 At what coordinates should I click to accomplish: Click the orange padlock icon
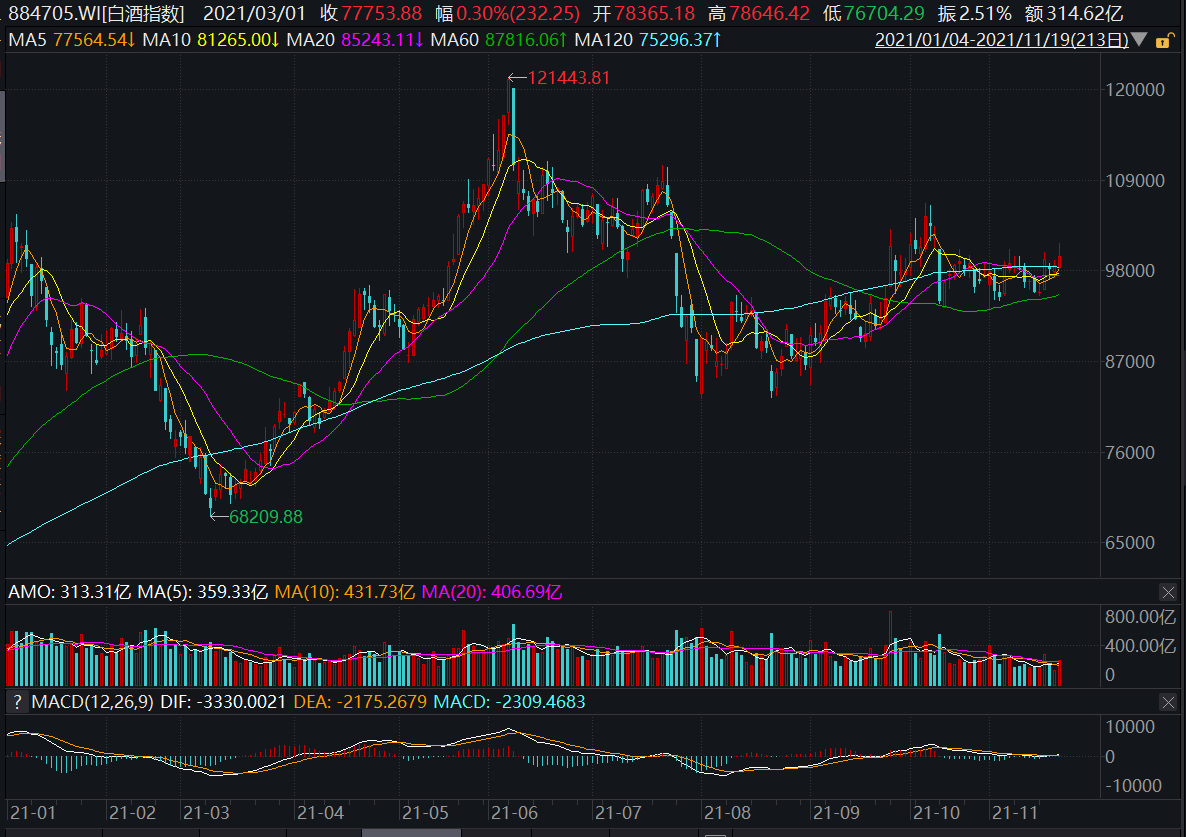click(x=1163, y=41)
